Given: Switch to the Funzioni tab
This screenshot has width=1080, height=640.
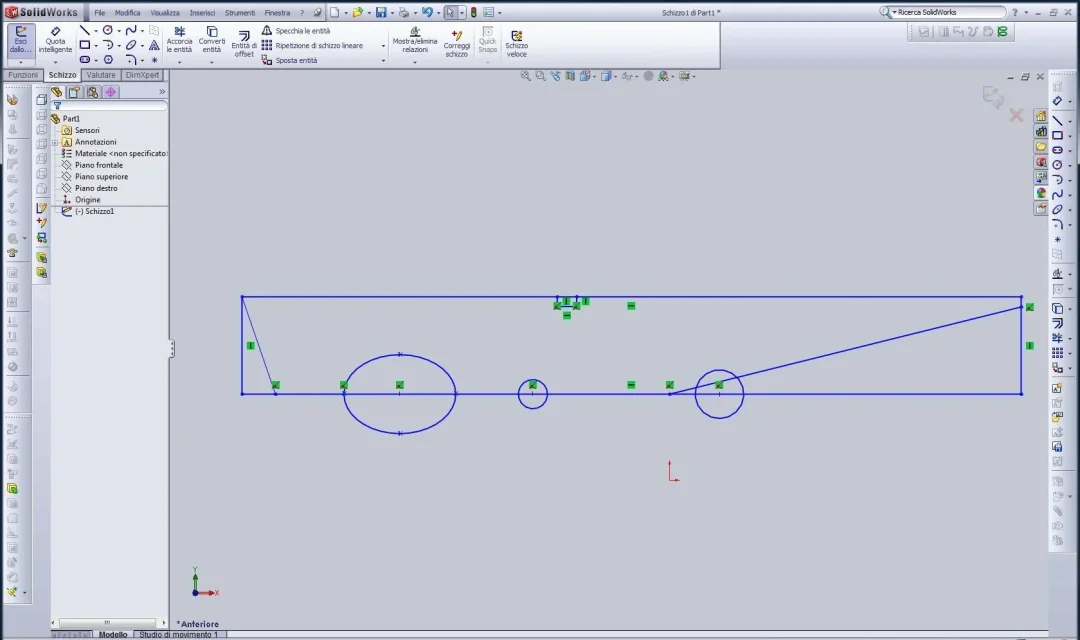Looking at the screenshot, I should coord(23,75).
